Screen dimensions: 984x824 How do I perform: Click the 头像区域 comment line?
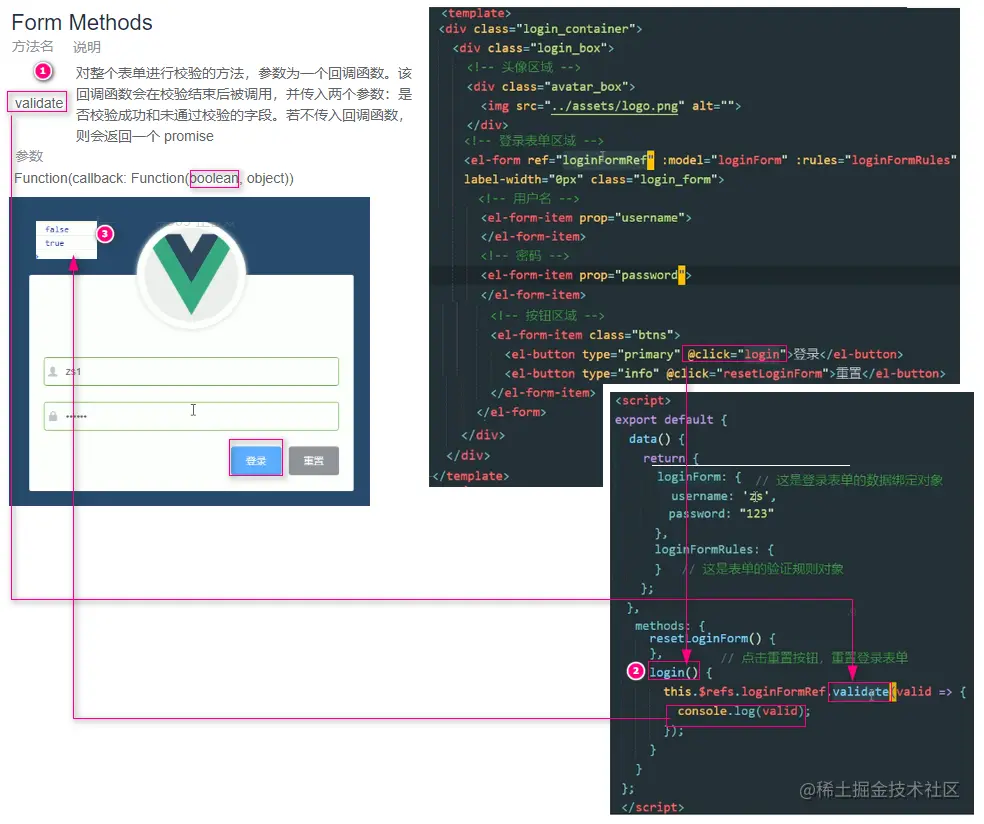[x=523, y=67]
